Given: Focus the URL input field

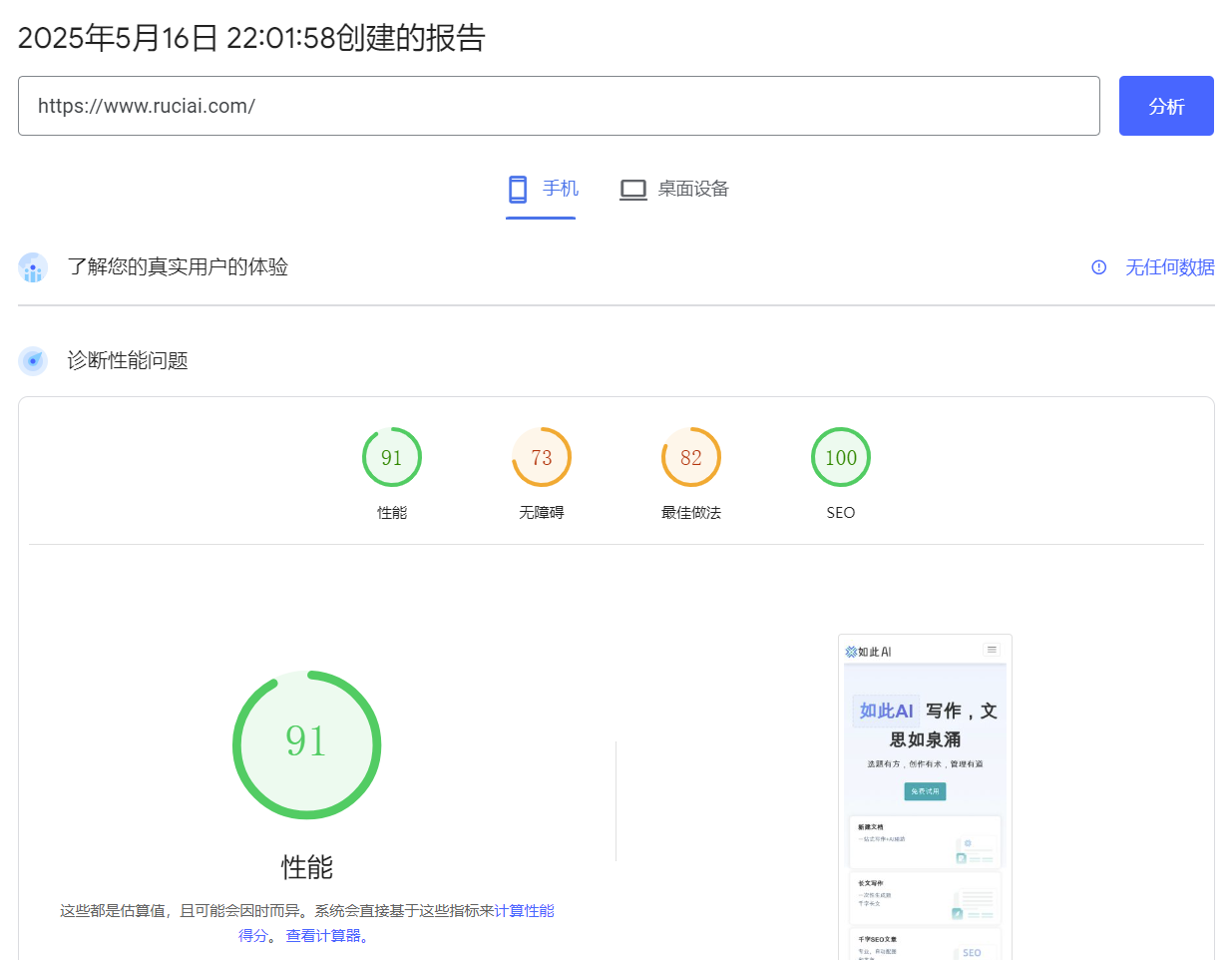Looking at the screenshot, I should pyautogui.click(x=559, y=106).
